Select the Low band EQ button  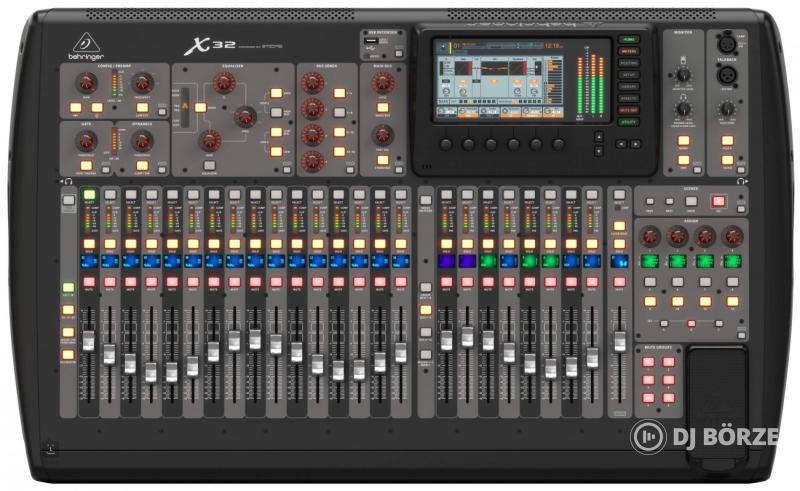coord(276,152)
